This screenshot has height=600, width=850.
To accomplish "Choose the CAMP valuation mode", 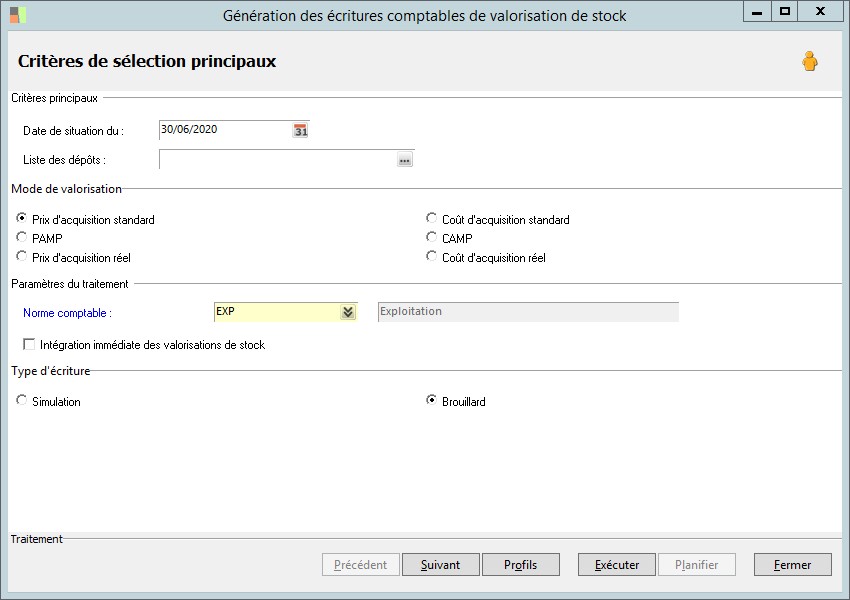I will [x=432, y=237].
